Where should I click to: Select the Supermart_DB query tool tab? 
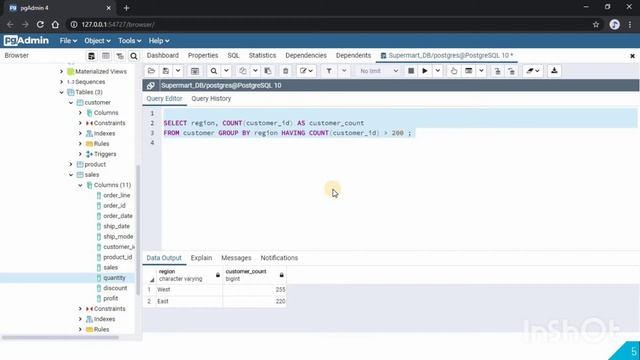tap(447, 56)
